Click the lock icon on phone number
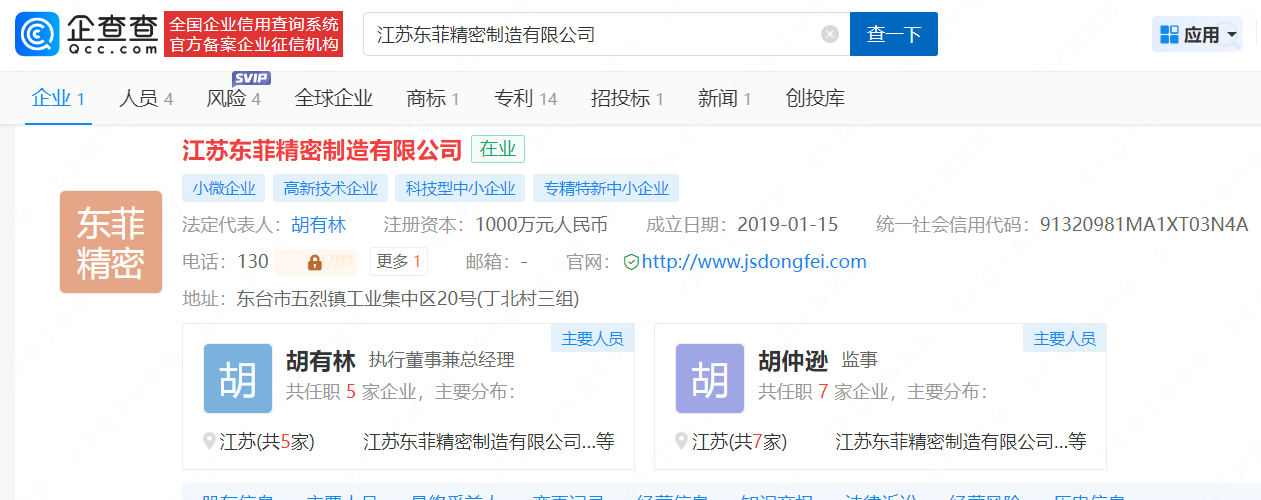The image size is (1261, 500). coord(315,262)
